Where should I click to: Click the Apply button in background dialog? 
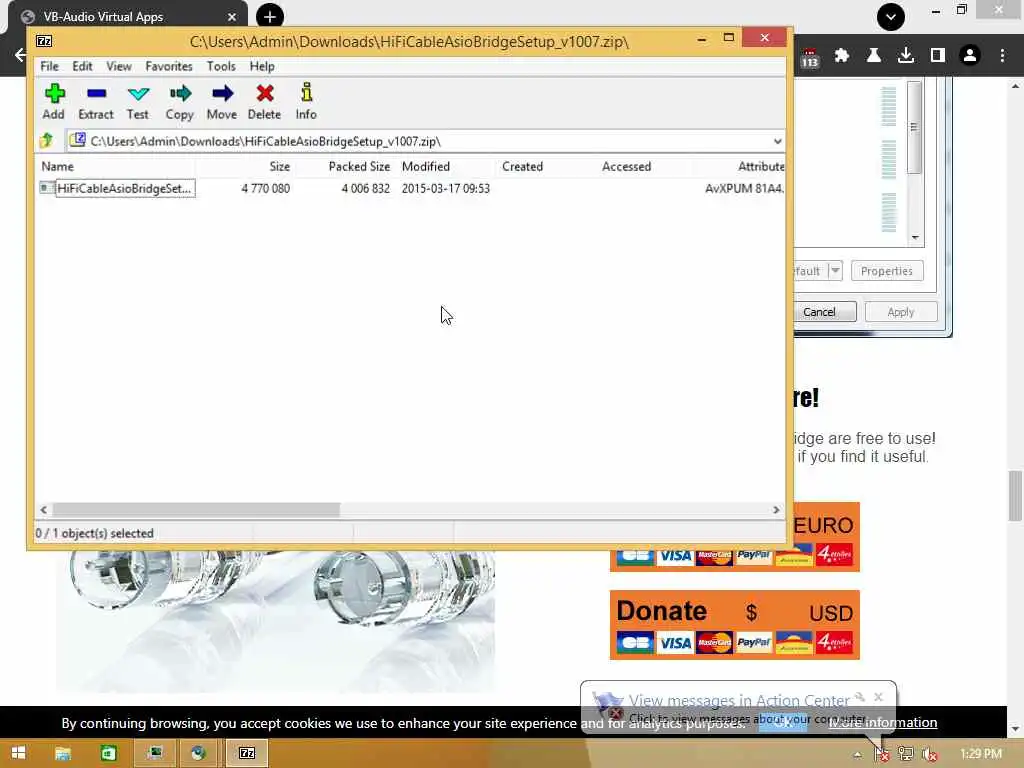pos(901,312)
